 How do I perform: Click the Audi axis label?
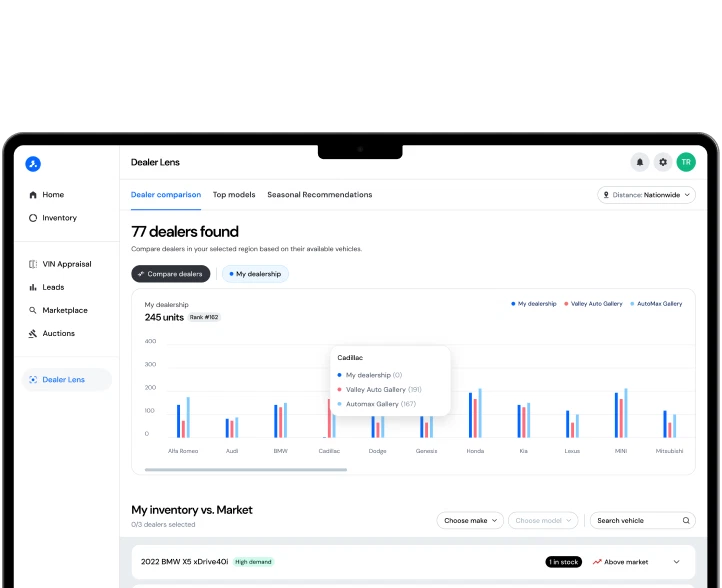[x=232, y=451]
